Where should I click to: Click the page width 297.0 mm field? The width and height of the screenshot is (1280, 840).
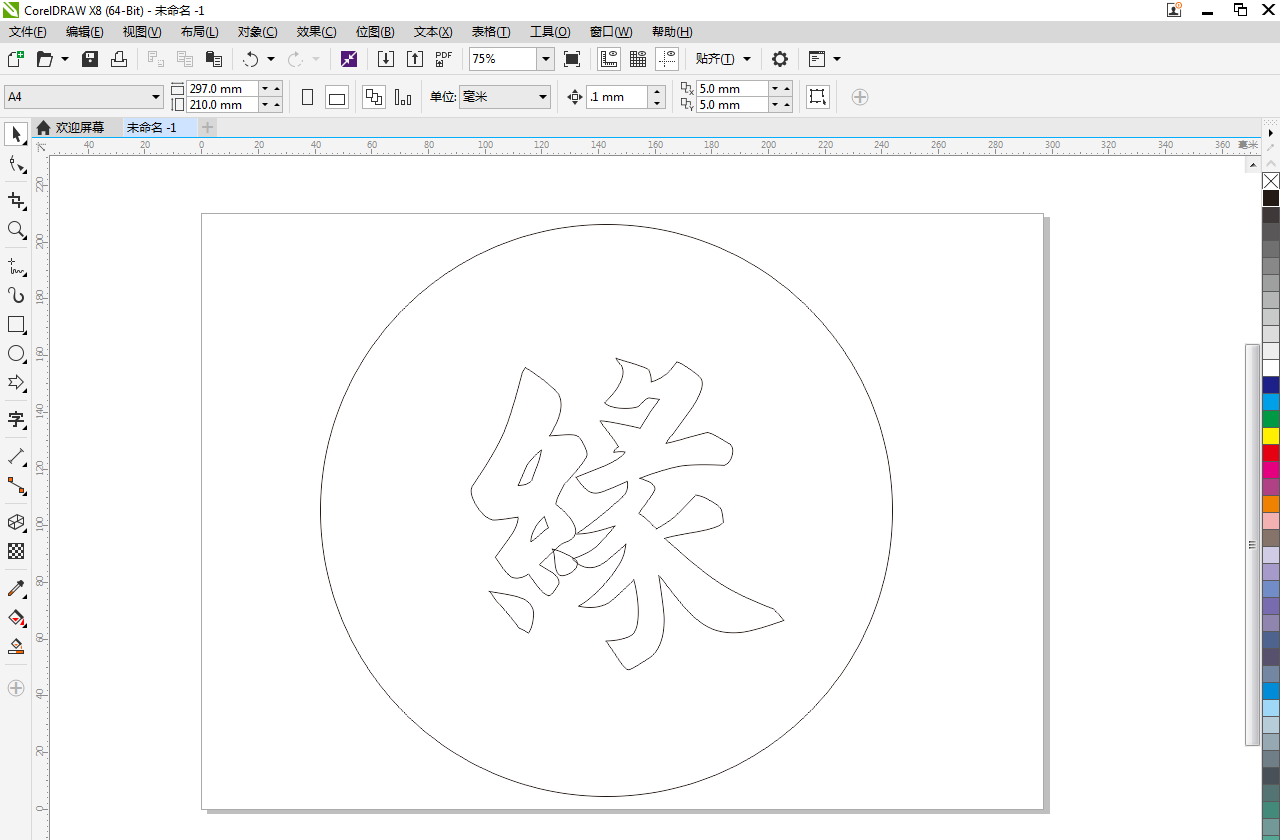tap(222, 88)
